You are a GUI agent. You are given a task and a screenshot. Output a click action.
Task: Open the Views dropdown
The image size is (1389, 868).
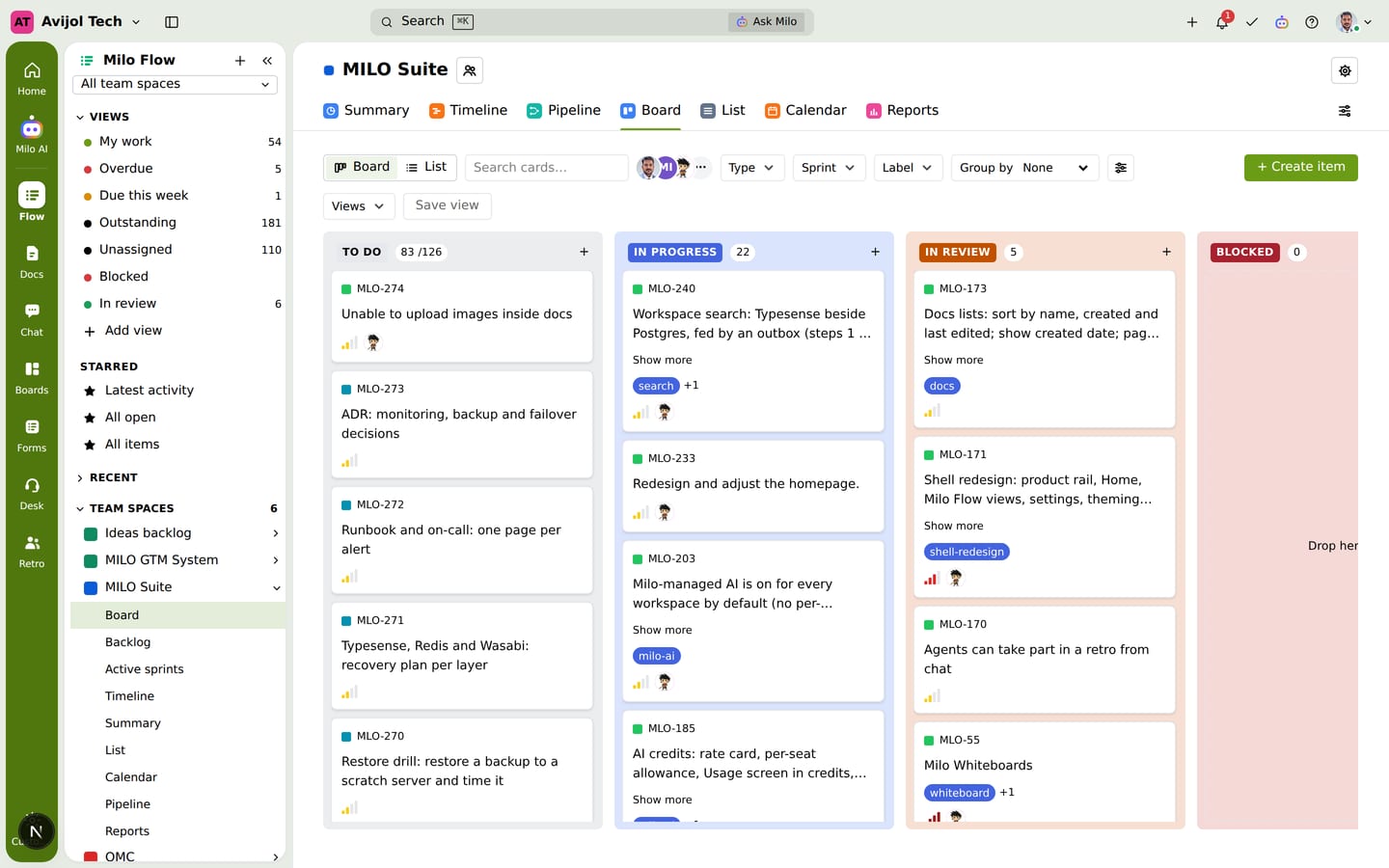click(359, 205)
